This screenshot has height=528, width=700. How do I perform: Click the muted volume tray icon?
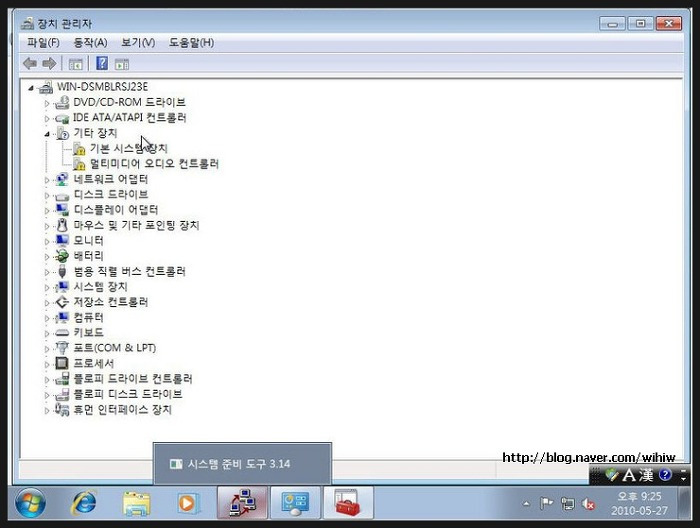point(588,504)
